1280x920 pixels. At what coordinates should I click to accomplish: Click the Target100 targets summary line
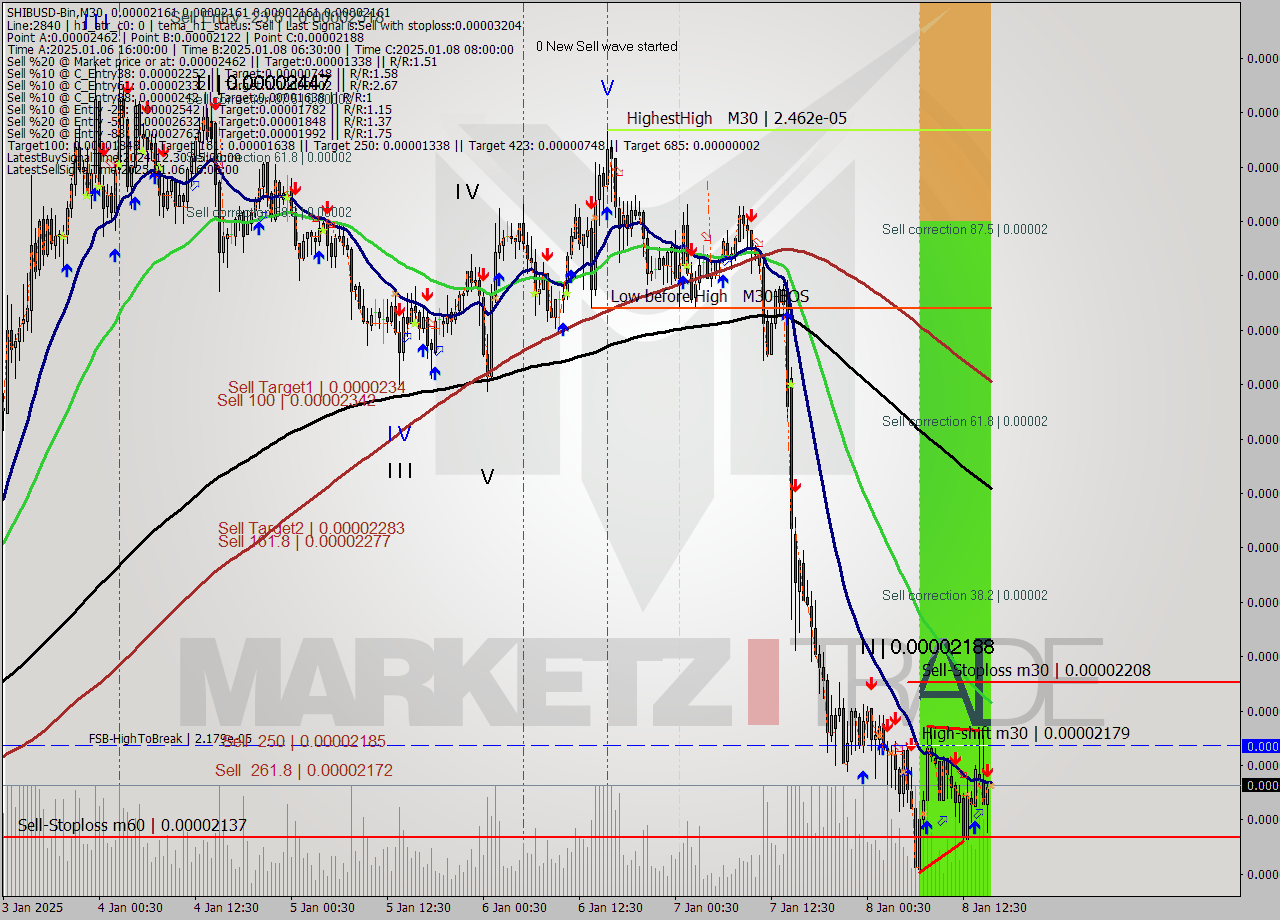click(x=383, y=146)
